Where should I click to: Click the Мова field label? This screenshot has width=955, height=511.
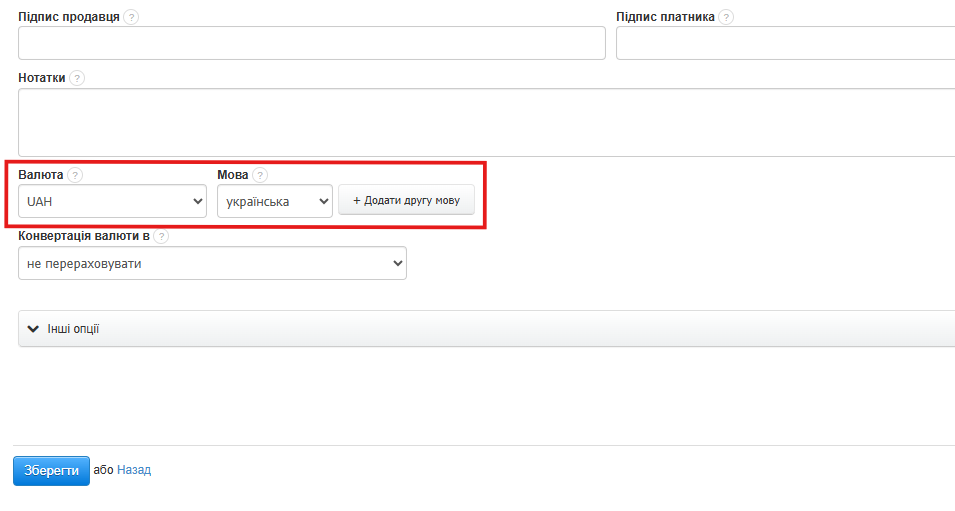(232, 175)
